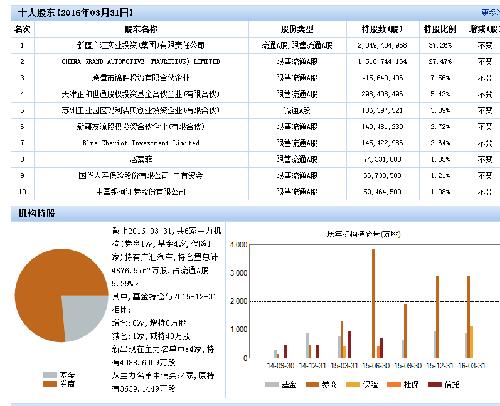Click the 名次 column header
This screenshot has height=406, width=500.
(x=22, y=29)
